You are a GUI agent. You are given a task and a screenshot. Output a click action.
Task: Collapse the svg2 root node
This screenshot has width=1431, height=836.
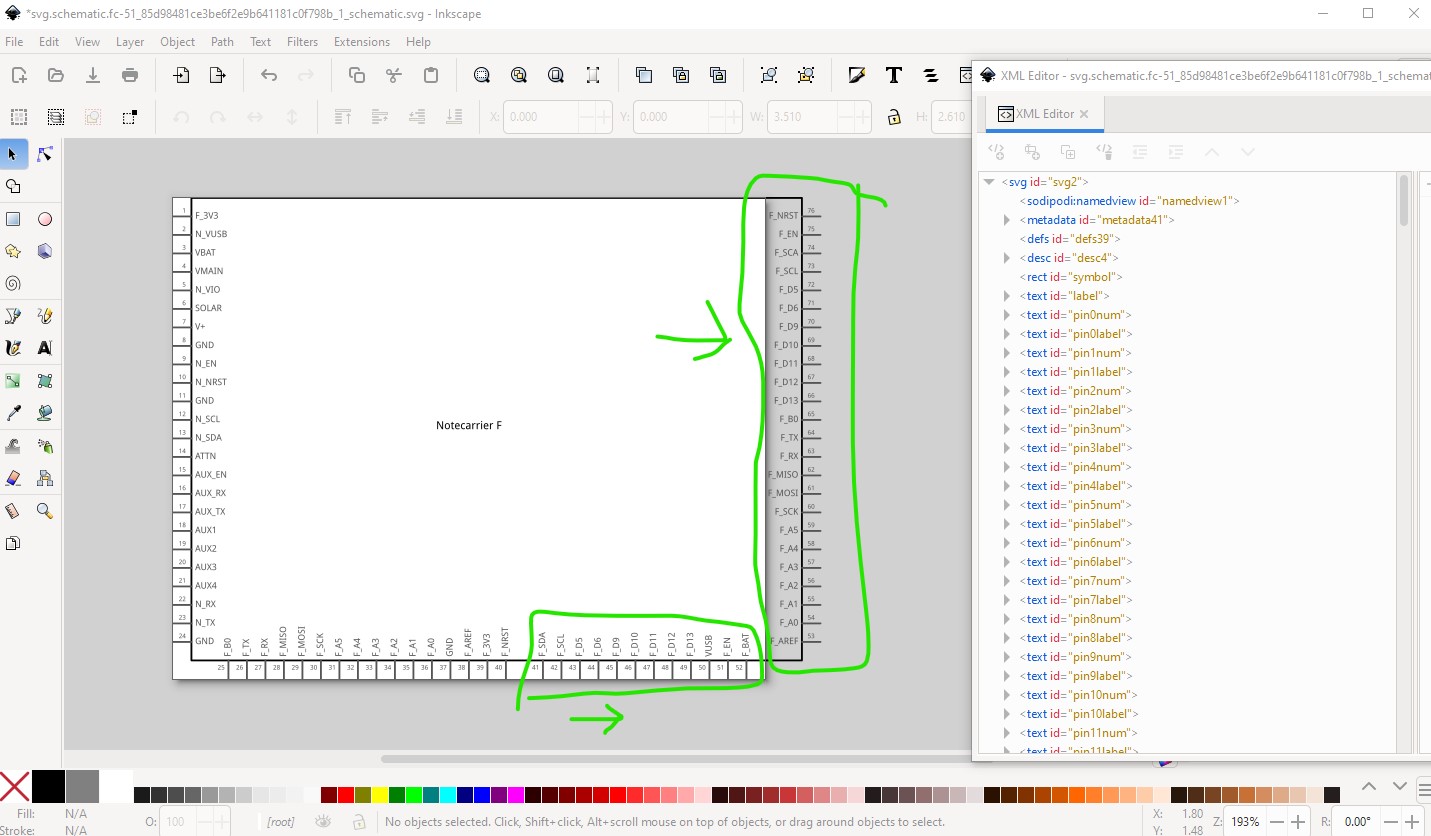pyautogui.click(x=989, y=182)
